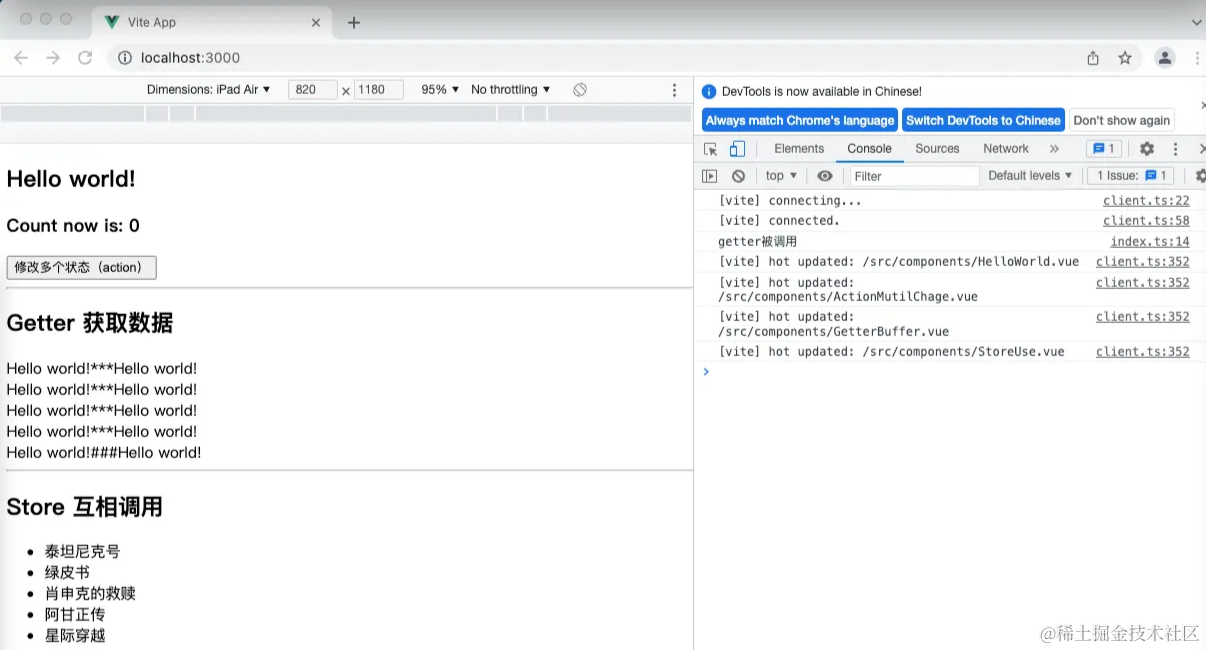
Task: Open the client.ts:58 source link
Action: point(1146,220)
